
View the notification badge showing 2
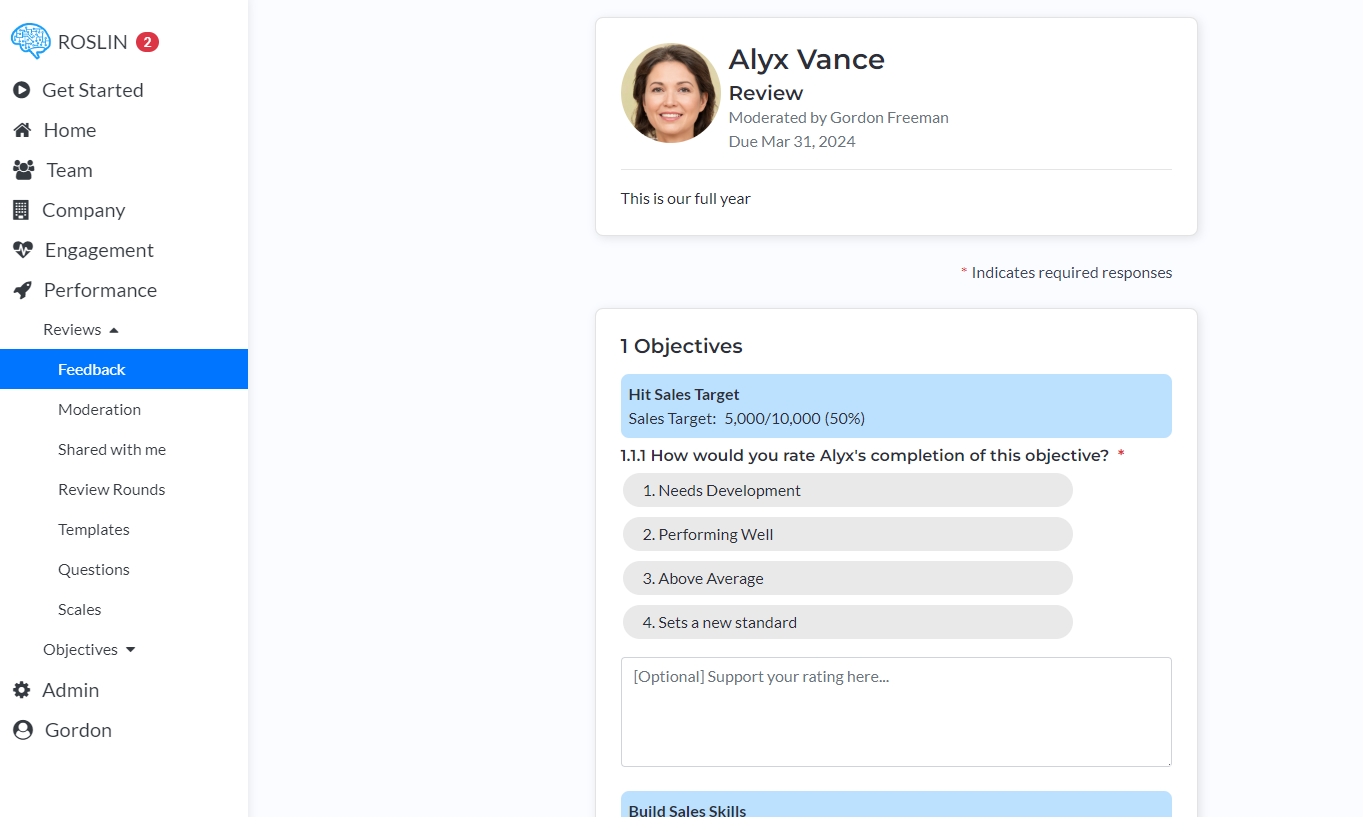pos(148,41)
